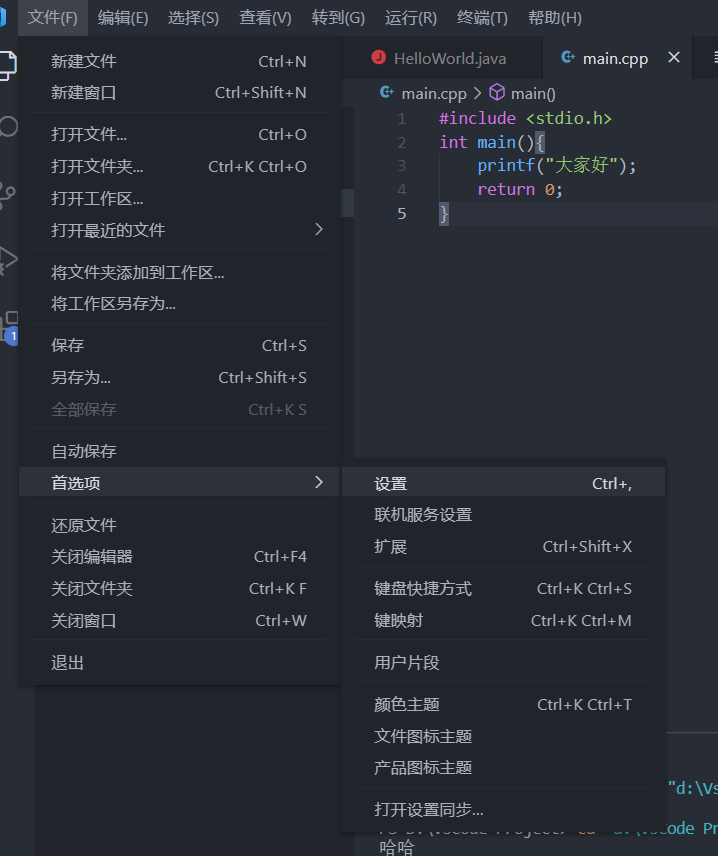Expand 打开最近的文件 submenu arrow
Viewport: 718px width, 856px height.
pos(319,230)
